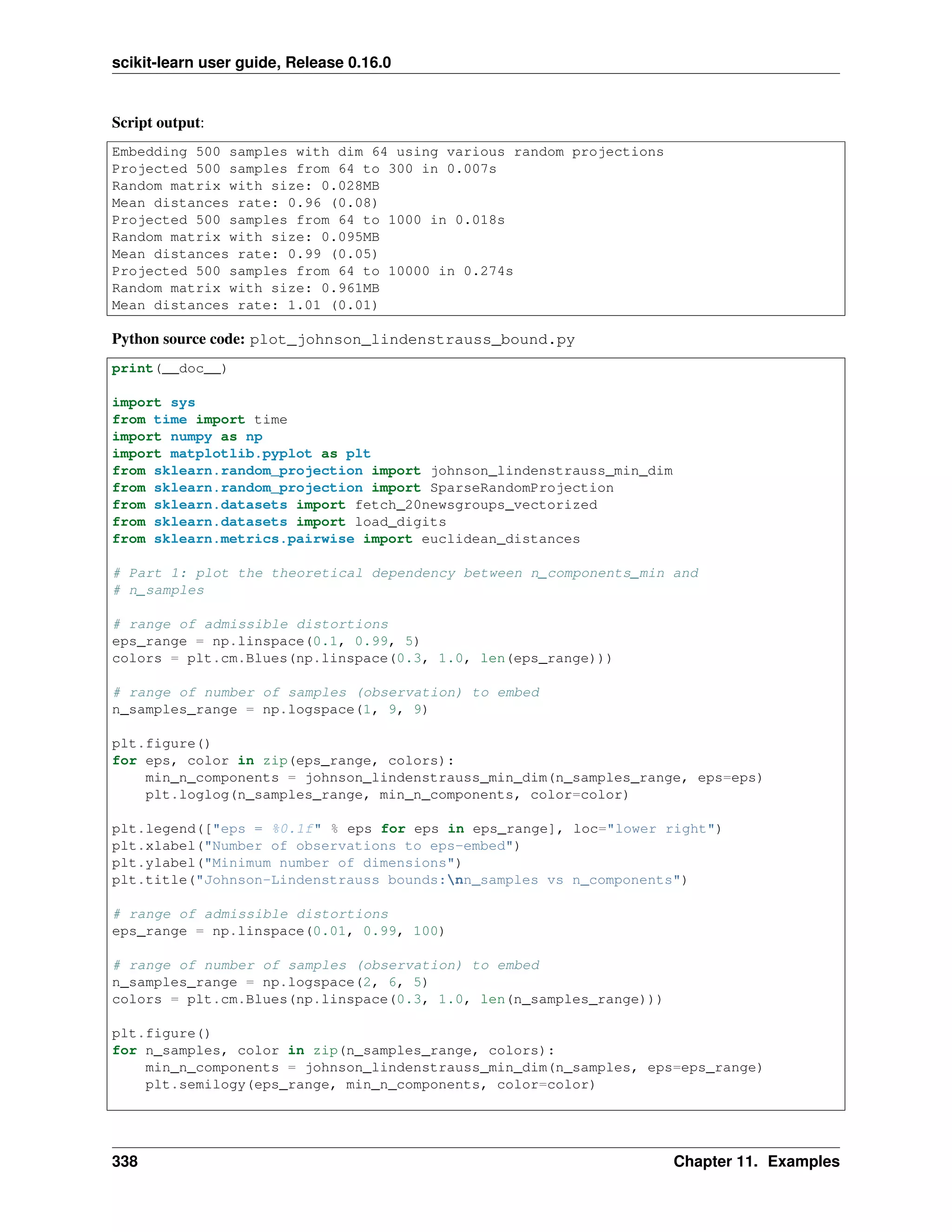Click footer 'Chapter 11. Examples'
The image size is (952, 1232).
(x=756, y=1161)
